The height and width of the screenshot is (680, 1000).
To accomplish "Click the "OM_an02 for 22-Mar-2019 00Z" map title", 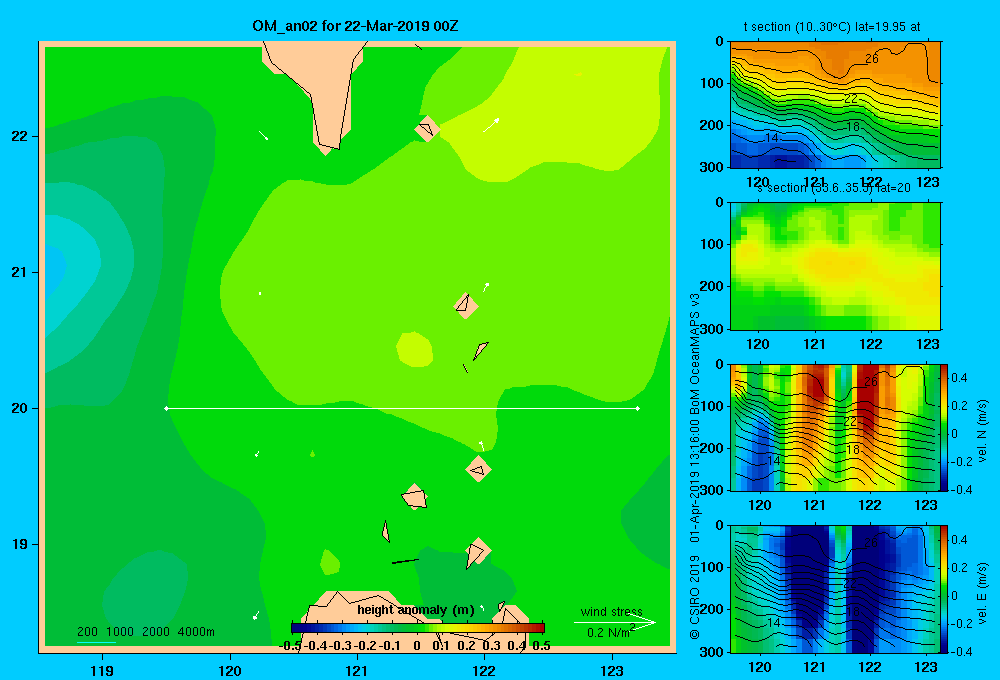I will click(355, 26).
